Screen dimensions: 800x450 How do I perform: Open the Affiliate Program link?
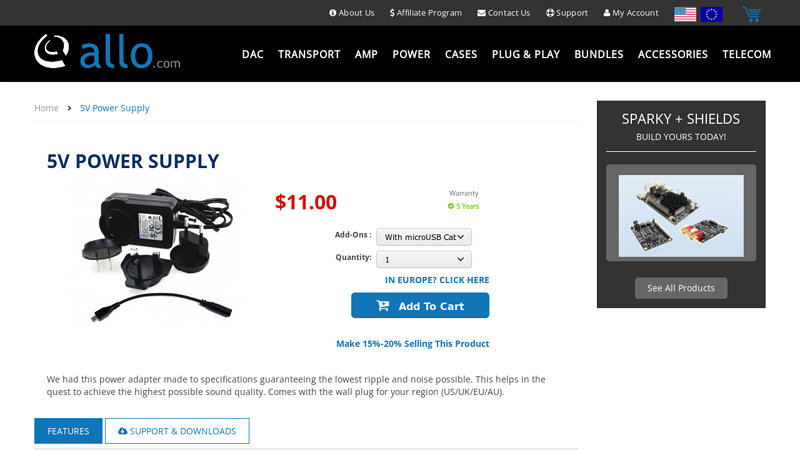pos(426,13)
